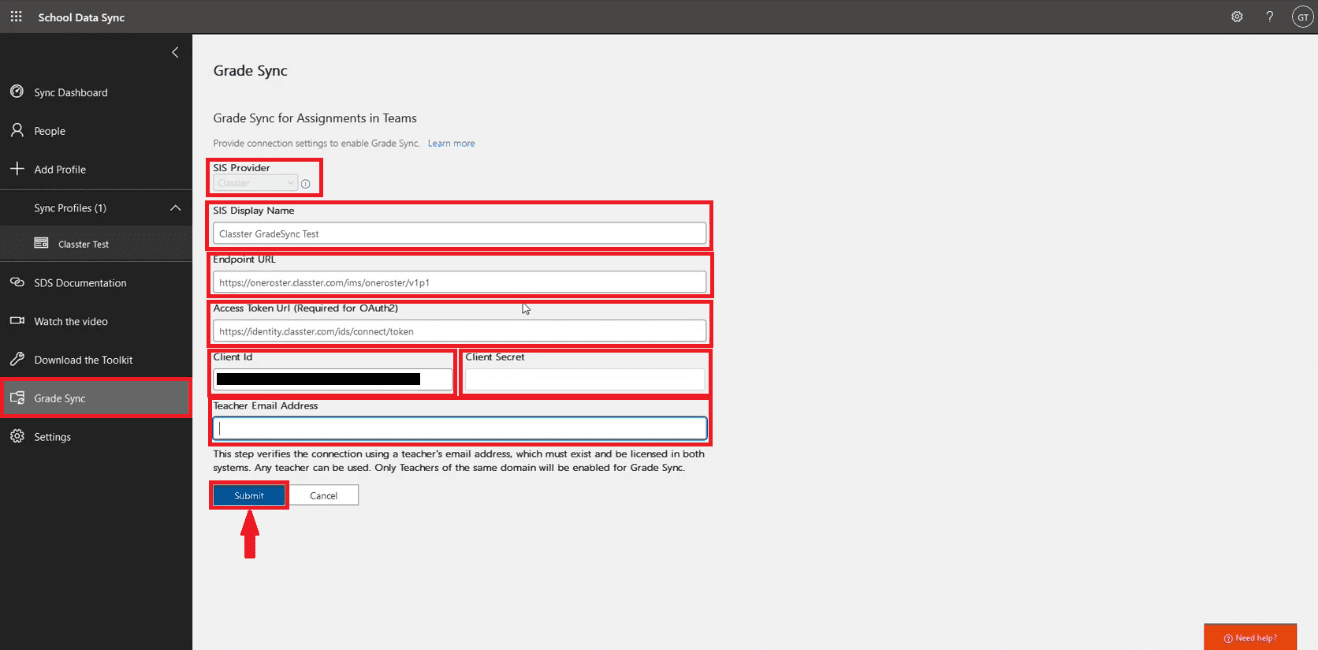Viewport: 1318px width, 650px height.
Task: Focus the Access Token Url field
Action: (459, 331)
